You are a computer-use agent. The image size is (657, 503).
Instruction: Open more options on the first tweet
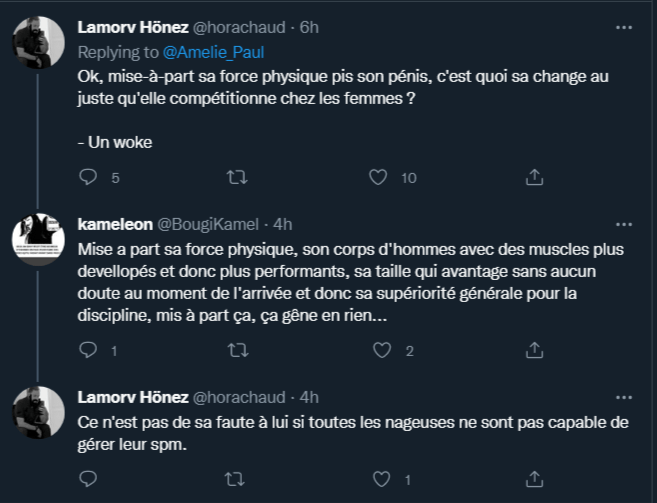tap(625, 27)
